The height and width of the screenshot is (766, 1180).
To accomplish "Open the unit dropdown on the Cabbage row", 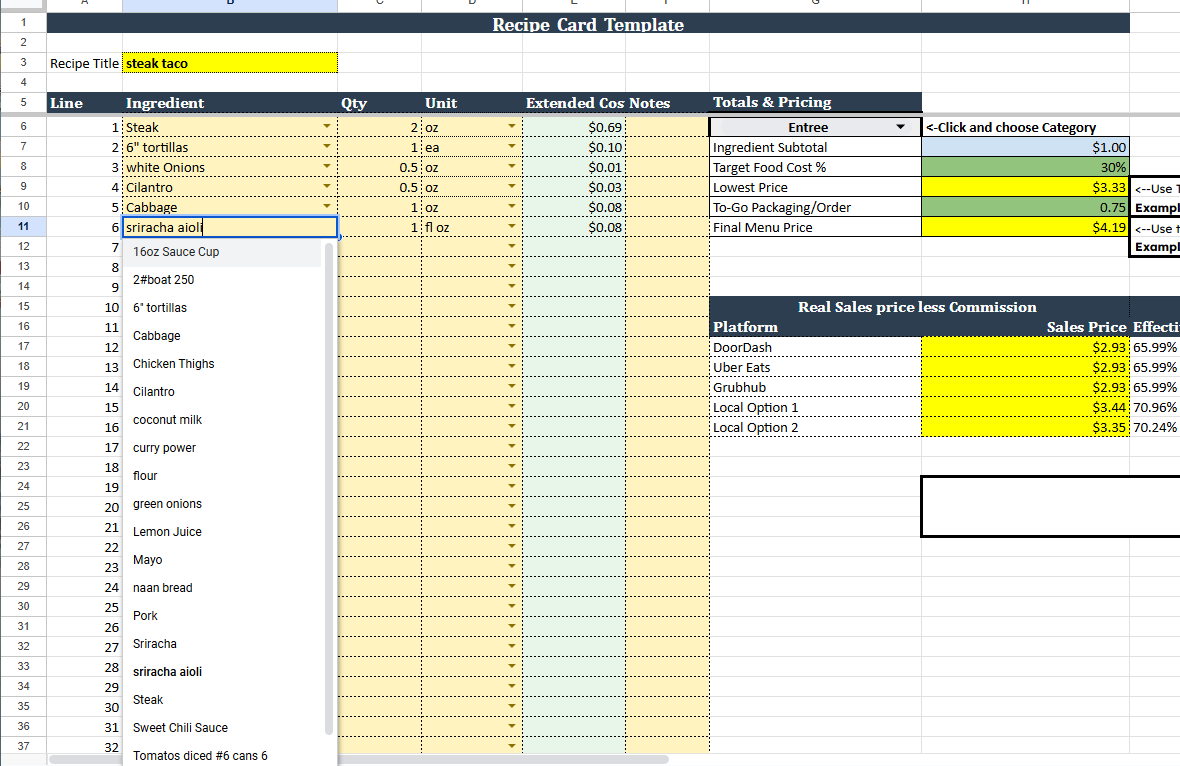I will coord(512,207).
